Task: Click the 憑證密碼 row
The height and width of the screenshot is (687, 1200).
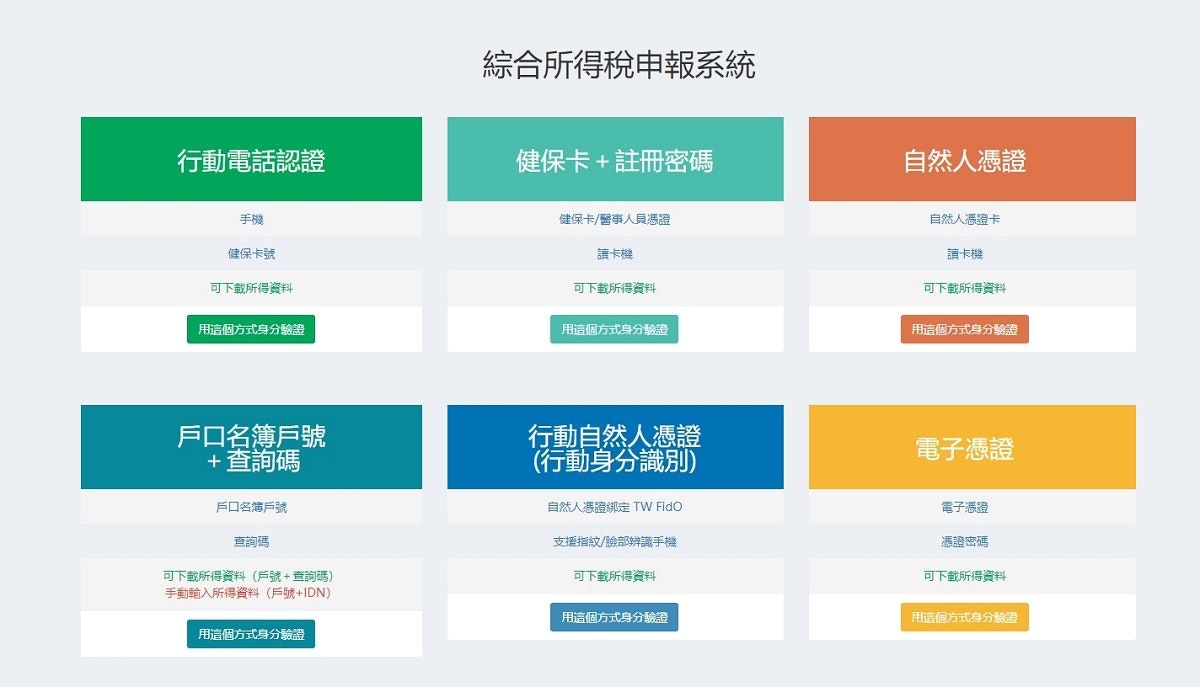Action: pos(972,541)
